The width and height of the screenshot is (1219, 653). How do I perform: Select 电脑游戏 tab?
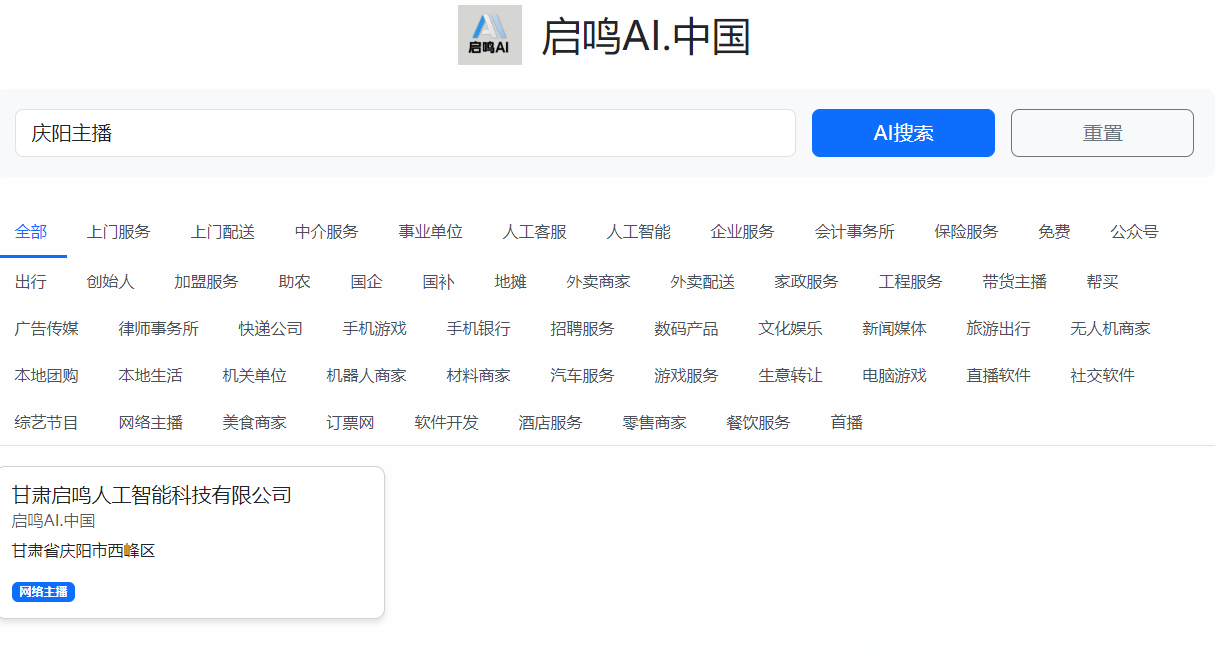click(x=895, y=375)
